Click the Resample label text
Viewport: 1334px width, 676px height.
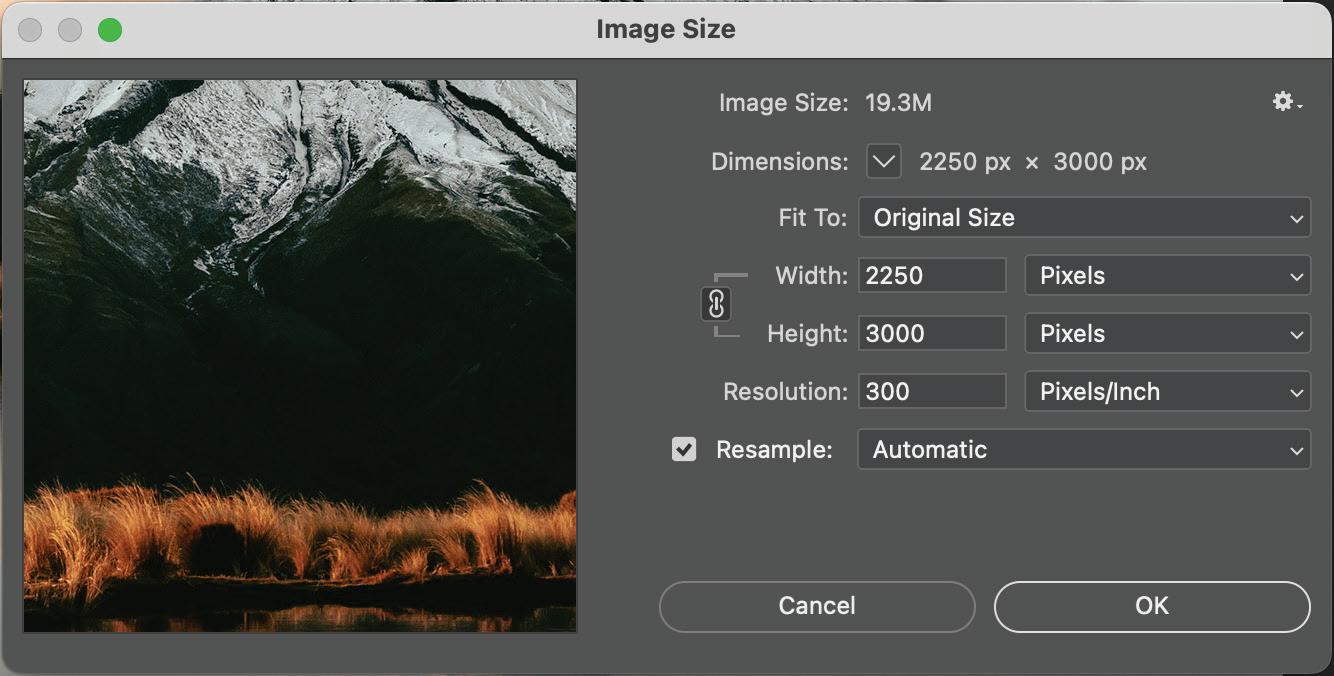coord(774,450)
